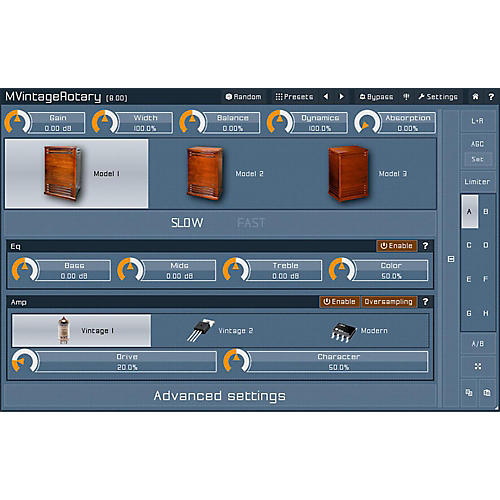
Task: Expand the Advanced settings panel
Action: pos(220,396)
